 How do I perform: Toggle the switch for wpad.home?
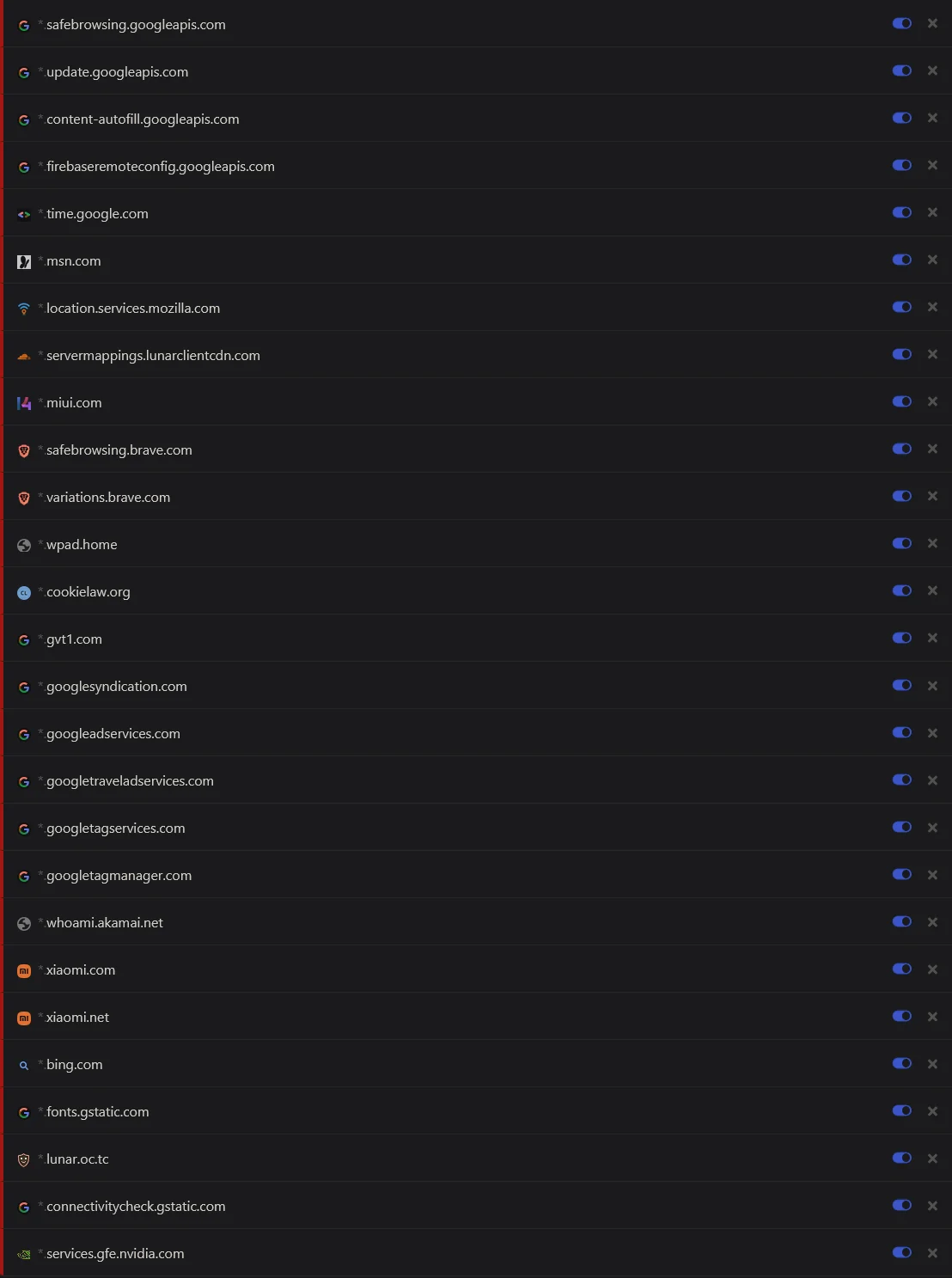pos(901,543)
